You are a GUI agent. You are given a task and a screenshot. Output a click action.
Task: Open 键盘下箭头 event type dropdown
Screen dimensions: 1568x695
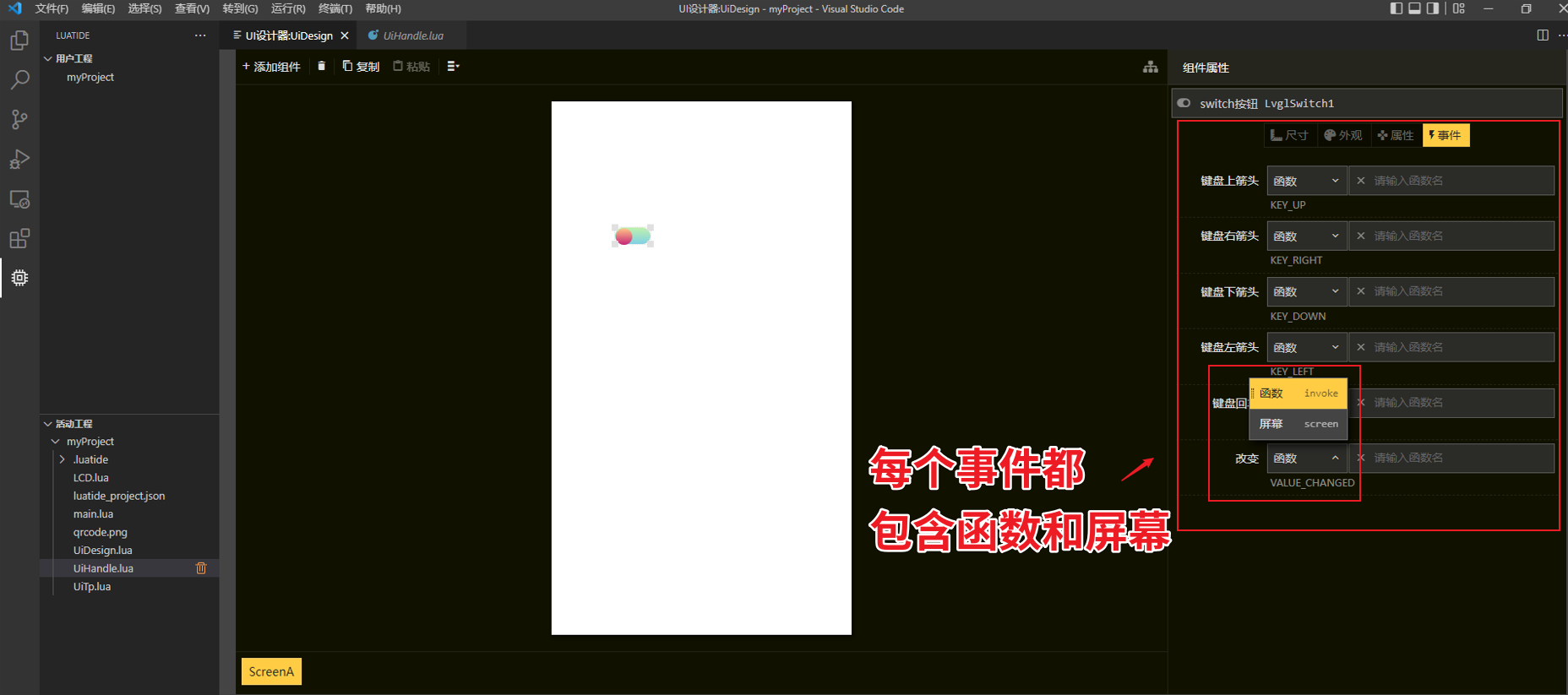click(x=1307, y=291)
